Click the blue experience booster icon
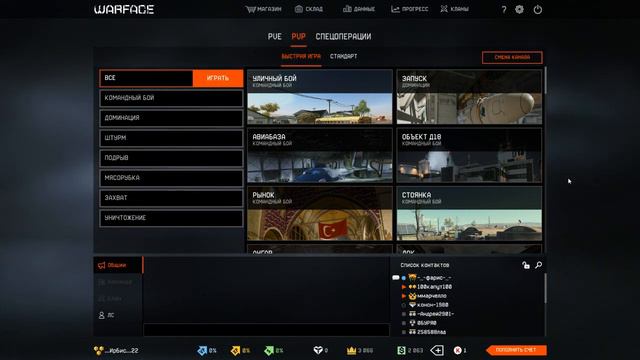The width and height of the screenshot is (640, 360). [x=202, y=351]
